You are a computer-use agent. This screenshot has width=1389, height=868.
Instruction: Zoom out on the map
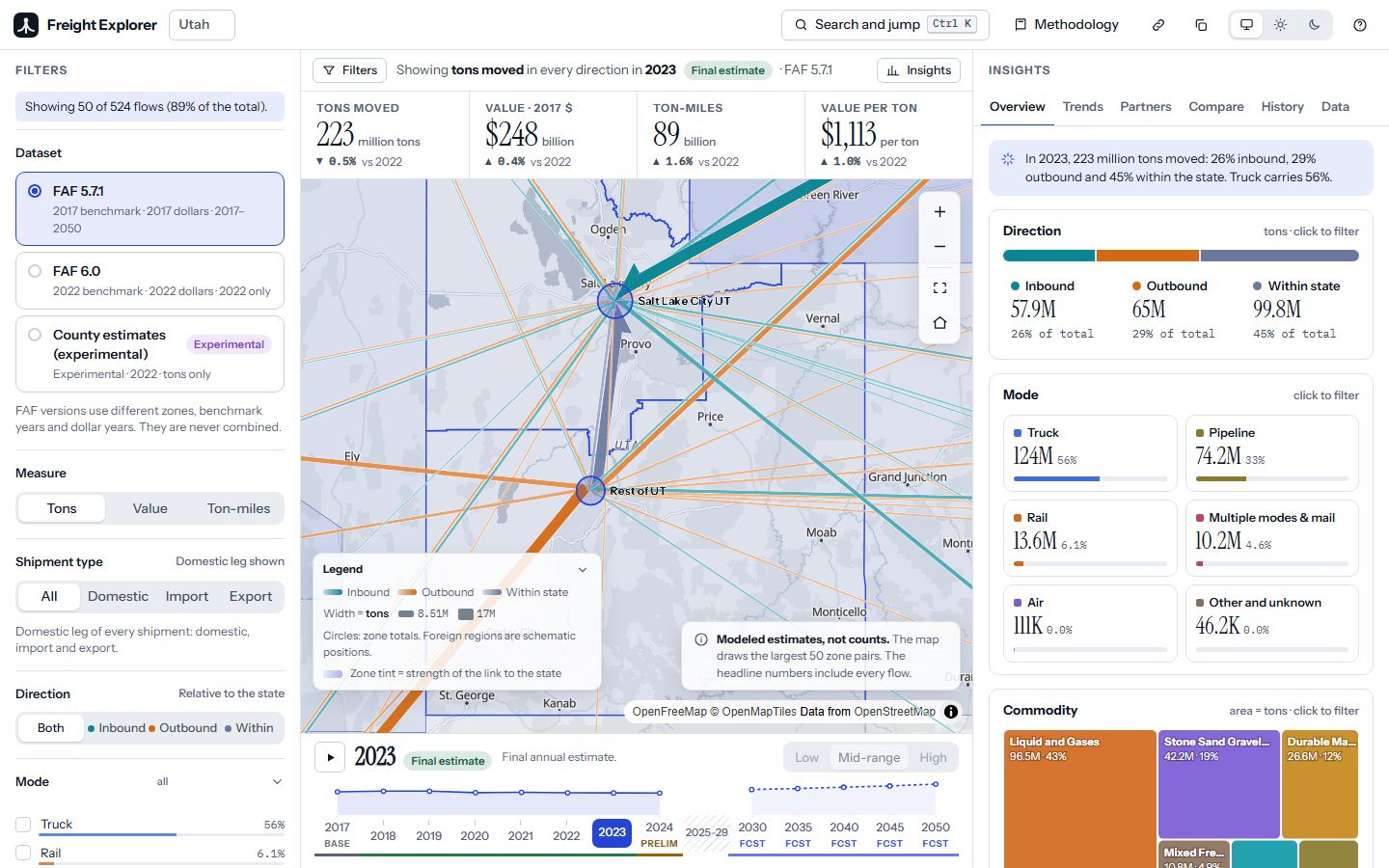940,247
